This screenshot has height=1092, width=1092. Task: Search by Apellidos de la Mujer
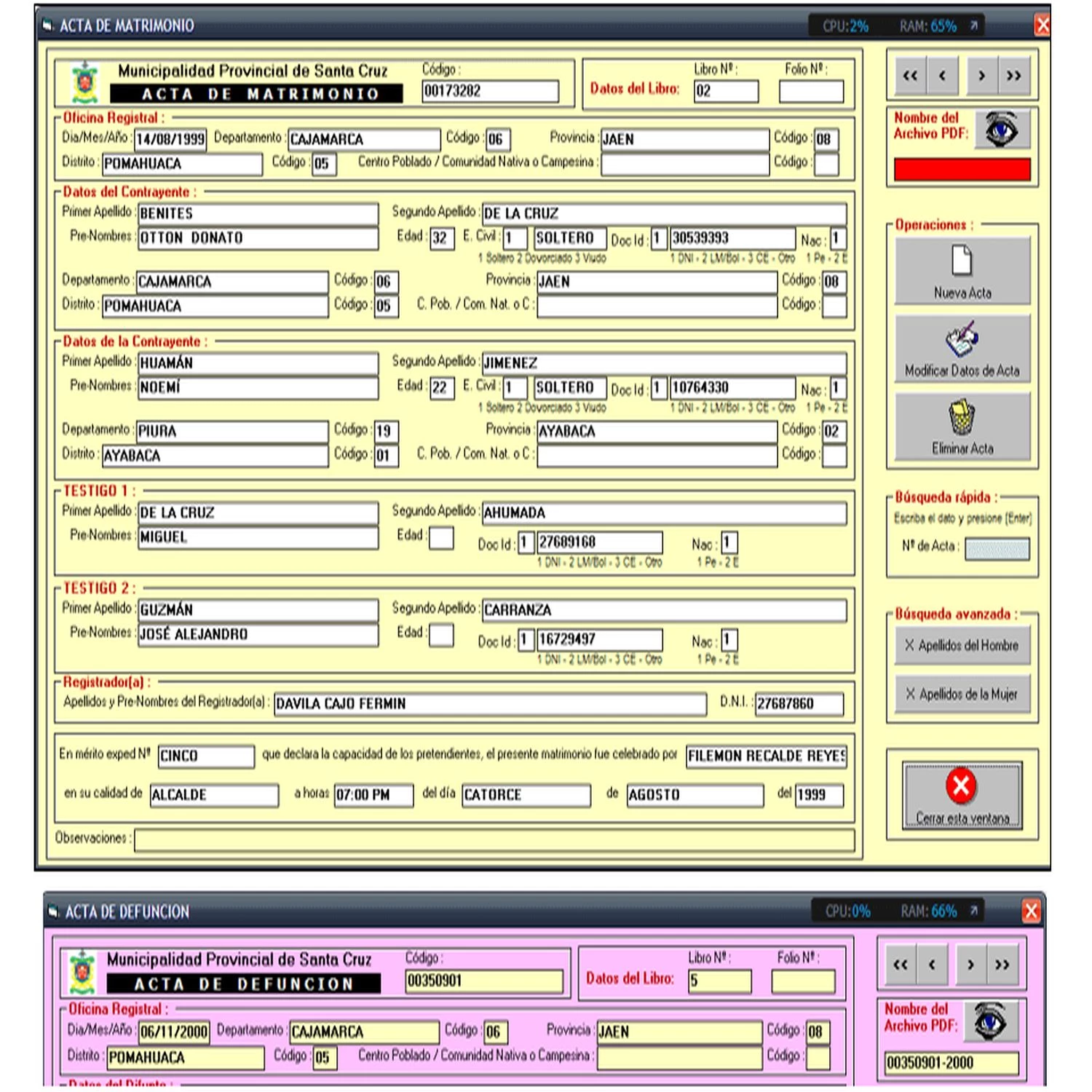(962, 695)
